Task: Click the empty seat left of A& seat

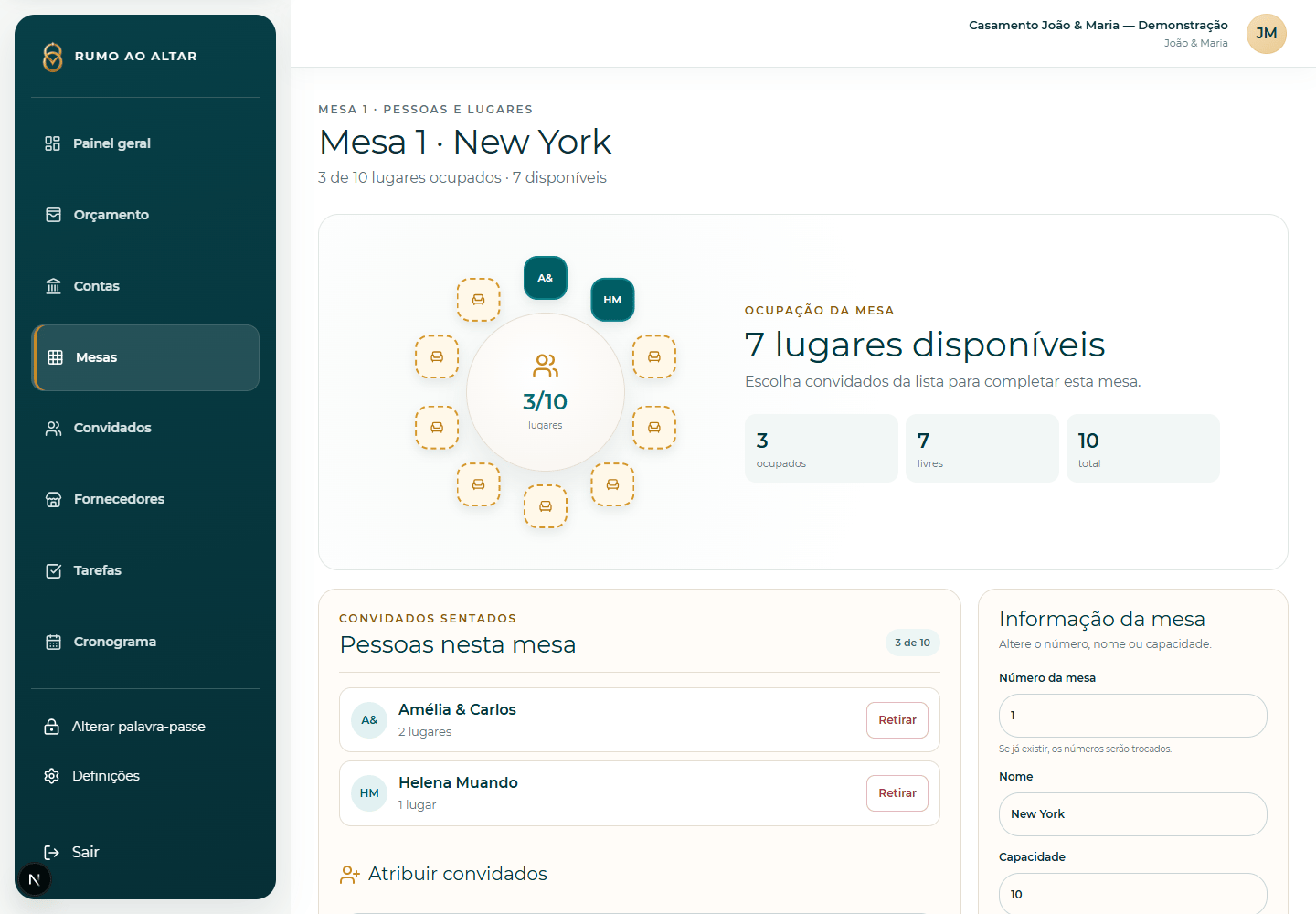Action: (479, 300)
